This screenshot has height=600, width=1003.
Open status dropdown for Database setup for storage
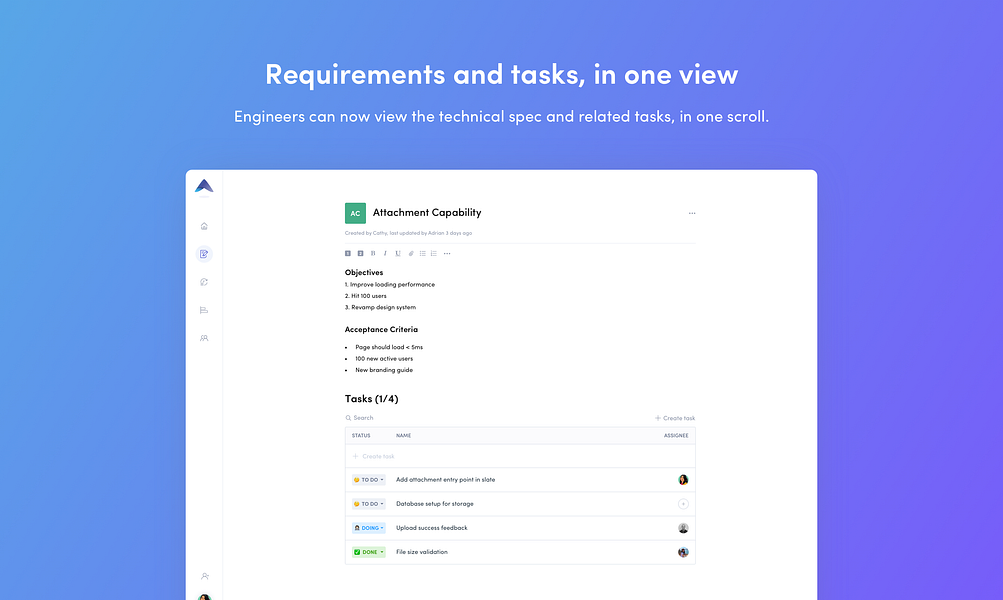368,504
